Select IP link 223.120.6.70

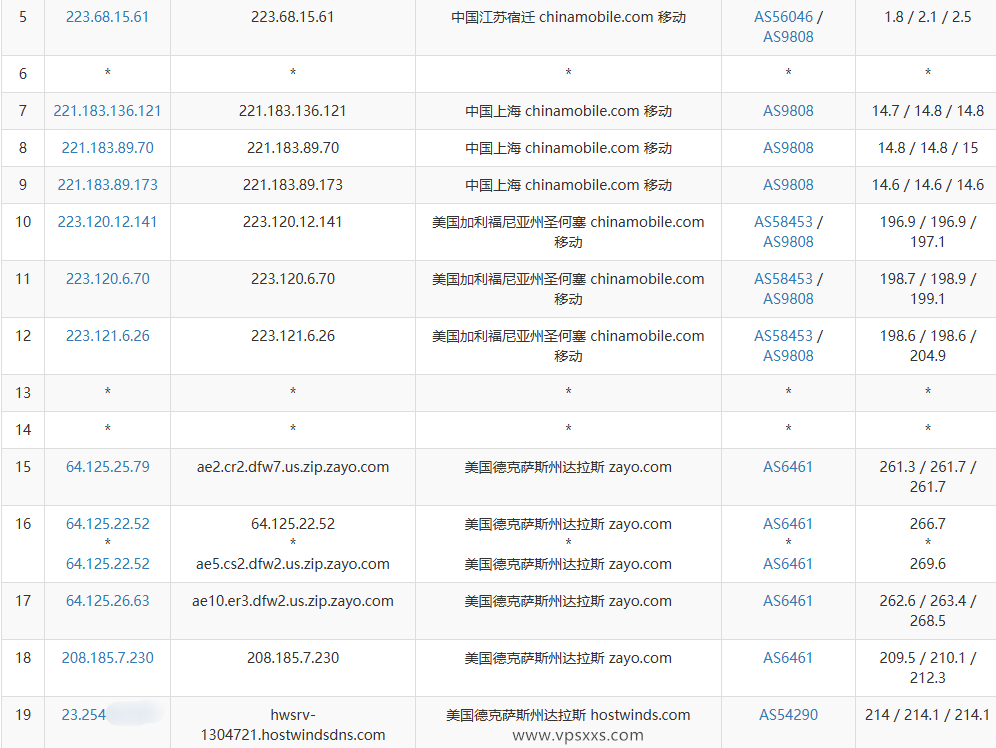(x=107, y=279)
